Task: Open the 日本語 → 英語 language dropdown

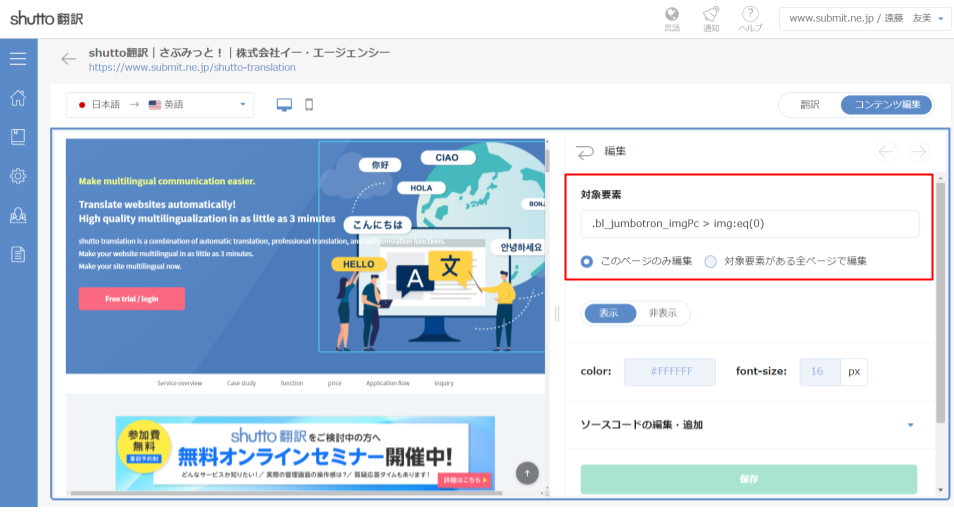Action: click(x=160, y=105)
